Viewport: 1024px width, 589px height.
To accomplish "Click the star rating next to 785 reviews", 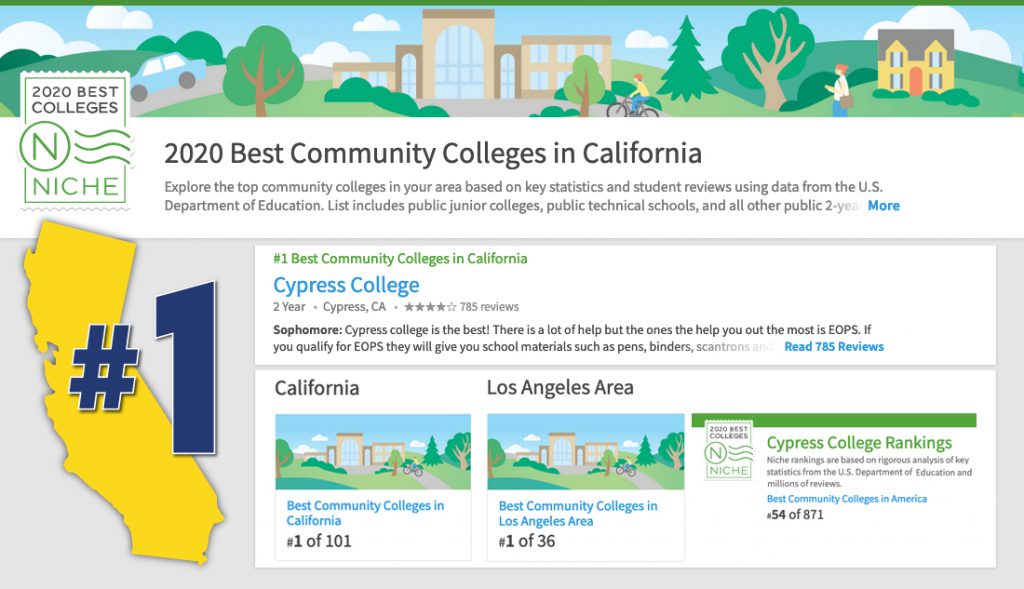I will coord(430,307).
